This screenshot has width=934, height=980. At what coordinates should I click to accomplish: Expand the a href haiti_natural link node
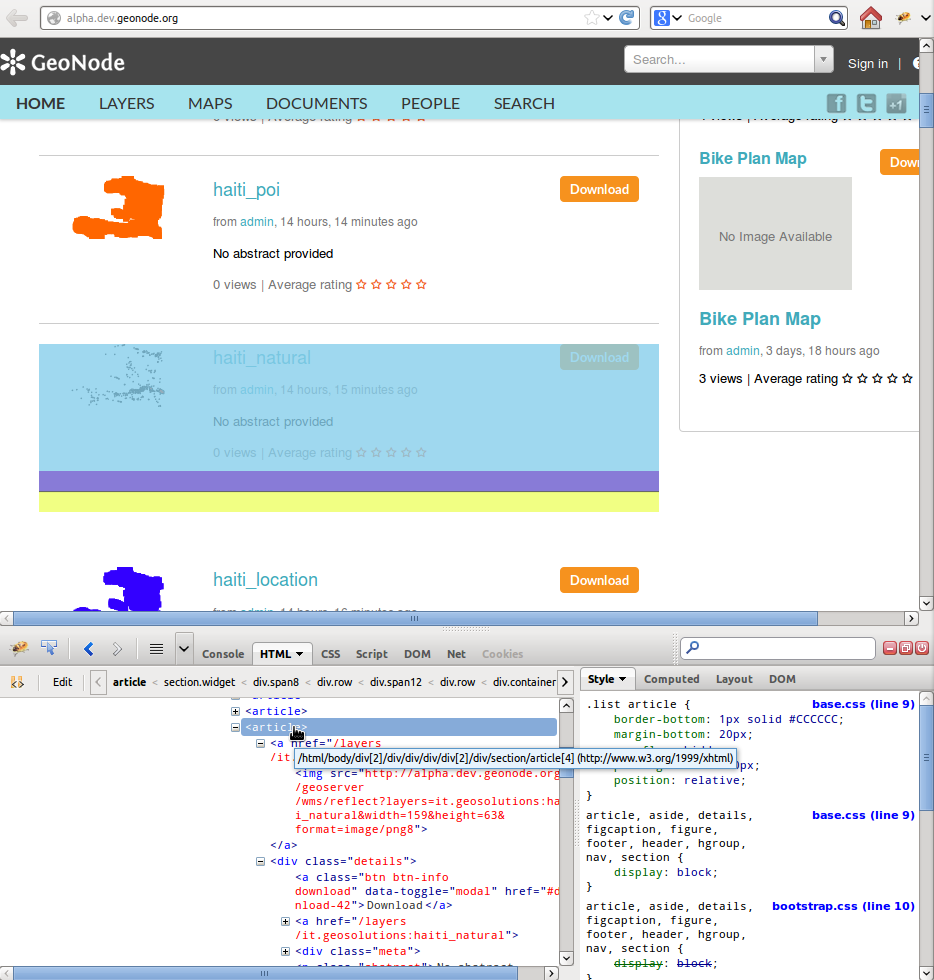(x=285, y=921)
